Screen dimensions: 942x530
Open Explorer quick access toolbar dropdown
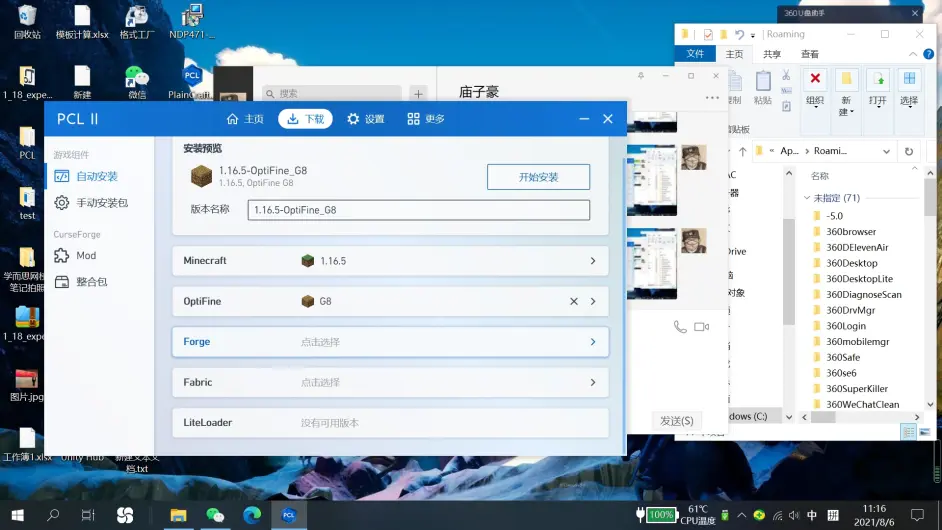point(753,35)
